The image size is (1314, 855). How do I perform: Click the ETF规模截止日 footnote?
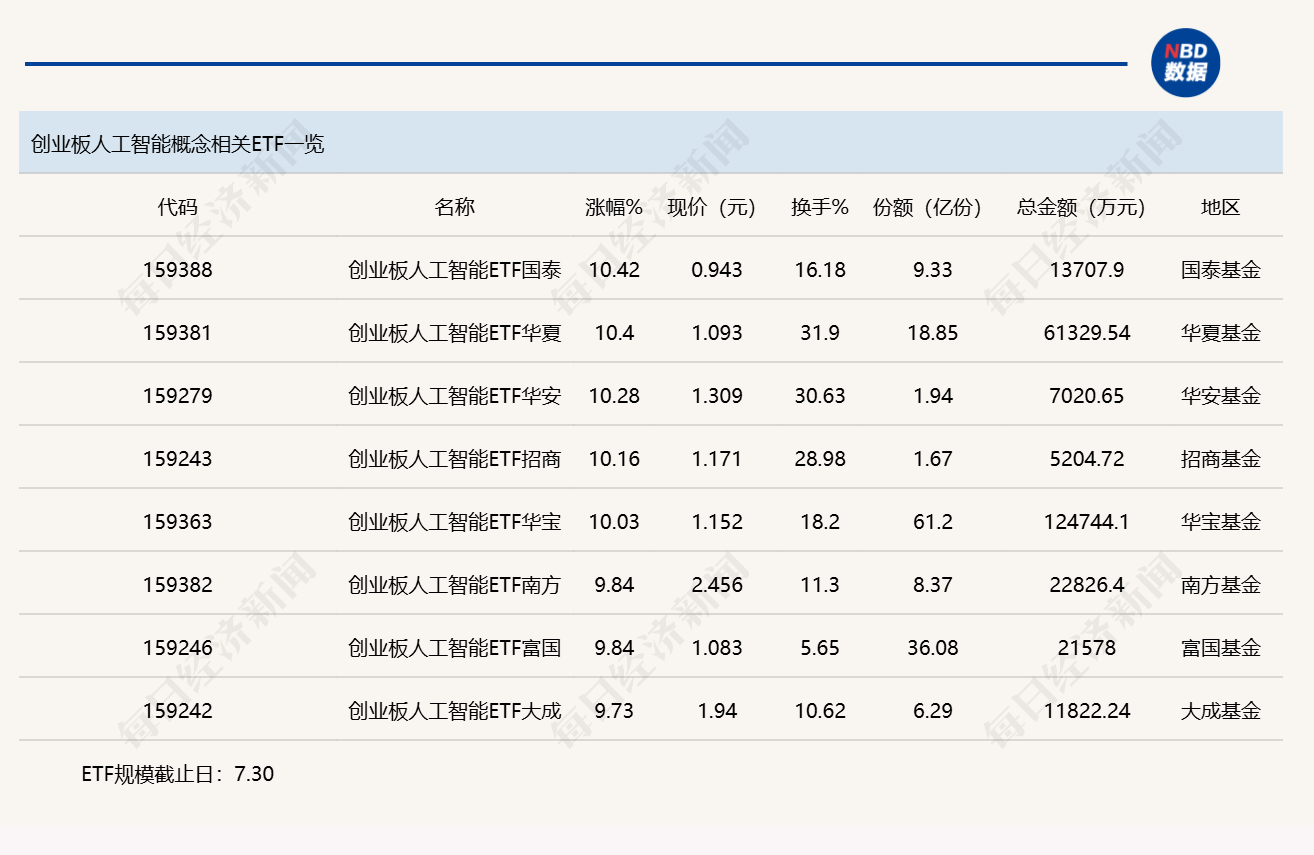178,773
